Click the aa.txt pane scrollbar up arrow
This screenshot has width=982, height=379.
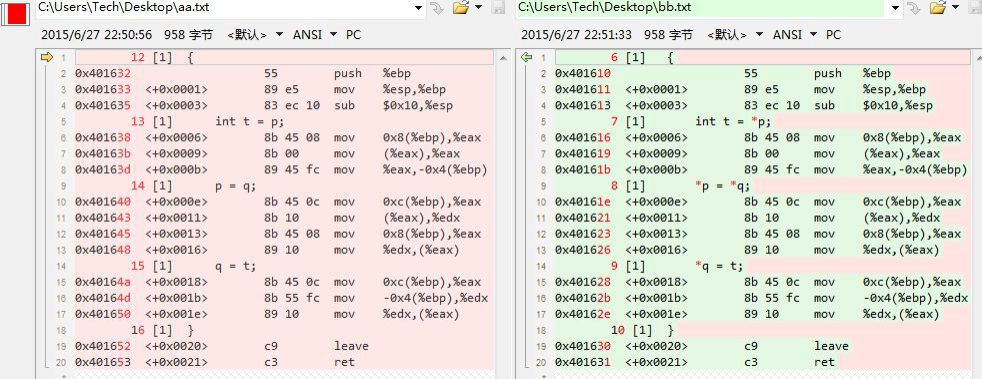[x=504, y=58]
